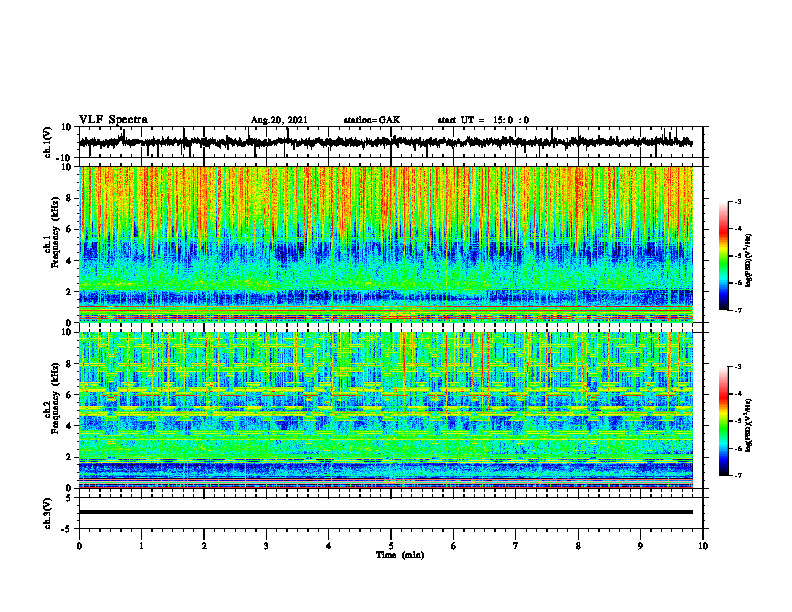Click the "-4" tick on ch.2 colorbar
This screenshot has height=612, width=792.
pos(737,394)
